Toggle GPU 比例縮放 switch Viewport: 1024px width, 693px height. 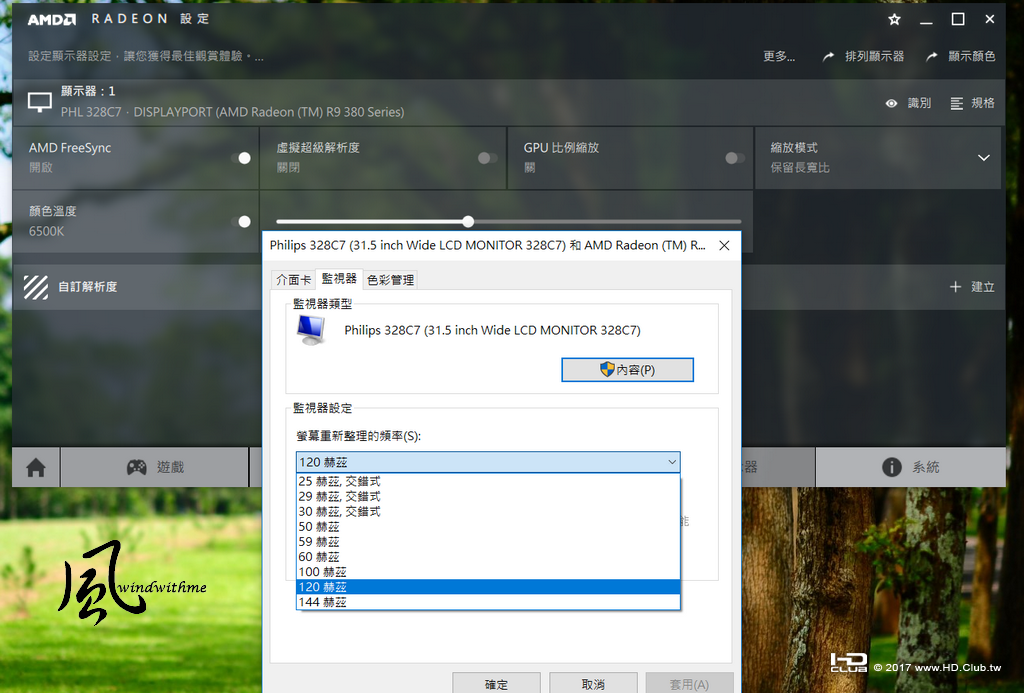point(735,158)
